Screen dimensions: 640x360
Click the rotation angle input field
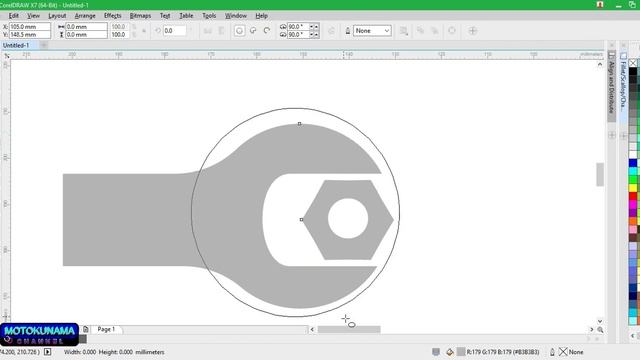coord(174,31)
